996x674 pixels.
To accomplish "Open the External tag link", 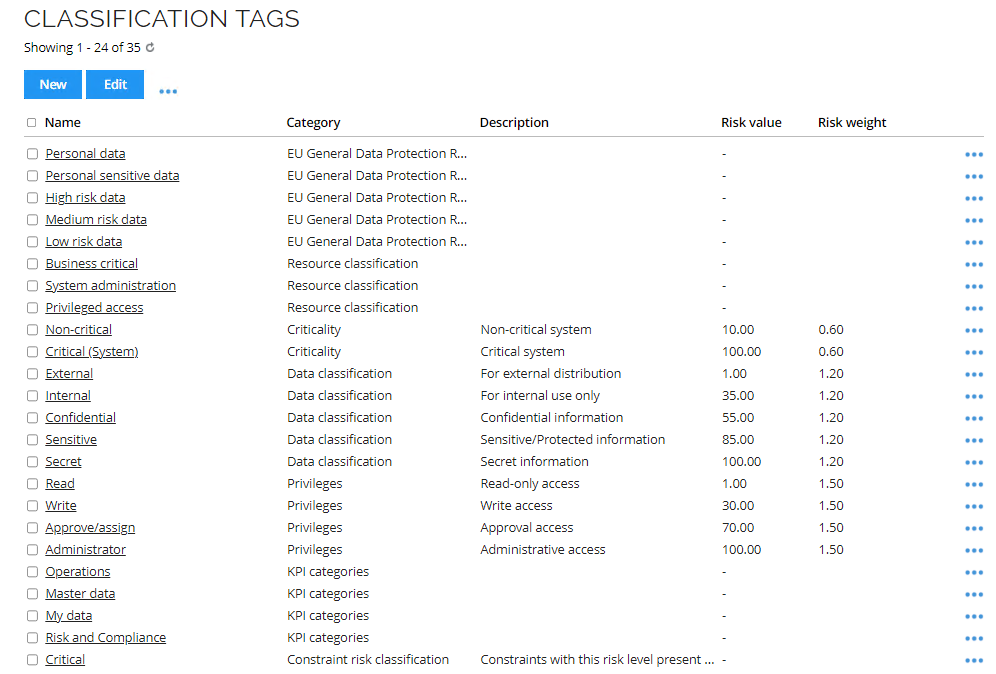I will coord(69,374).
